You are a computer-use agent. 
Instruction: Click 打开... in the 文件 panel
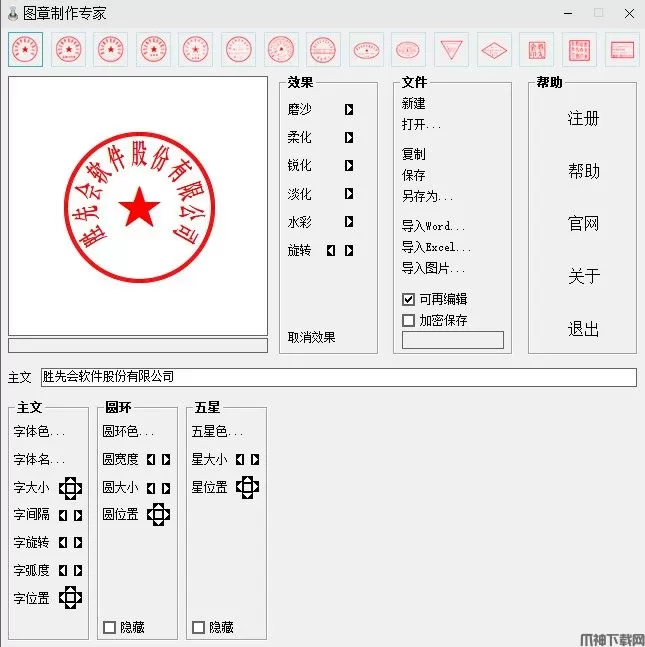(x=421, y=124)
